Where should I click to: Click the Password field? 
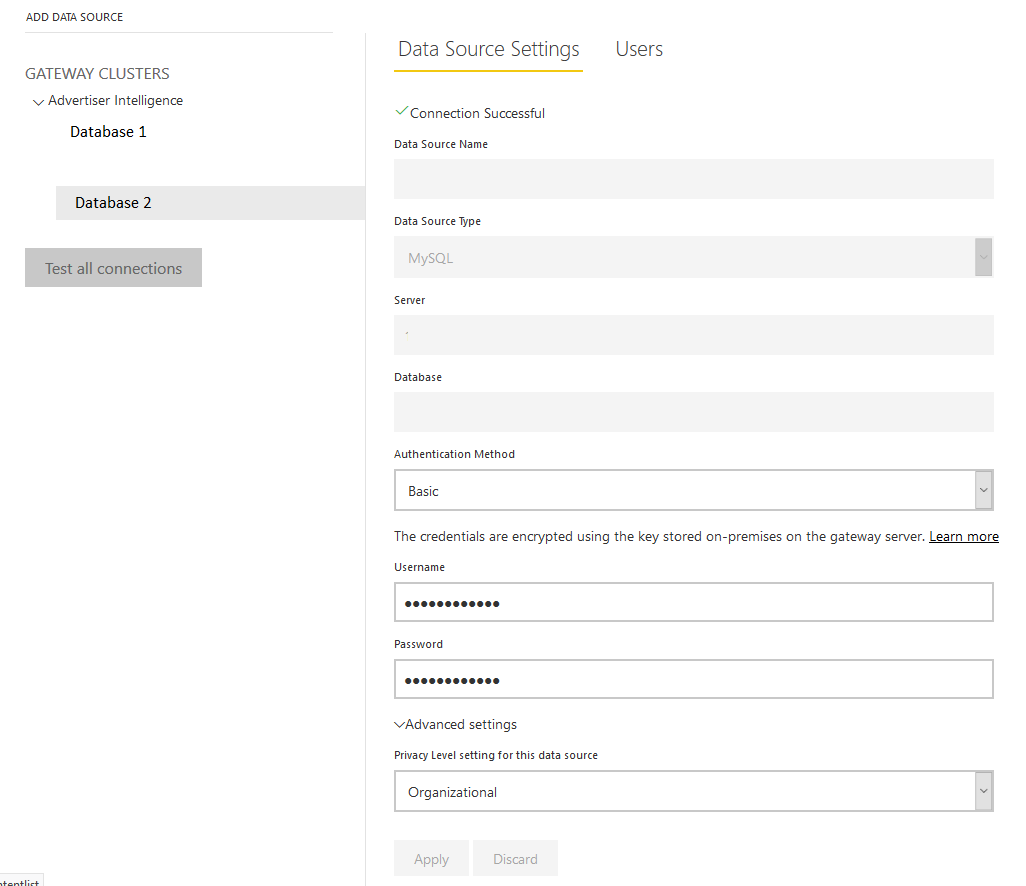coord(694,679)
